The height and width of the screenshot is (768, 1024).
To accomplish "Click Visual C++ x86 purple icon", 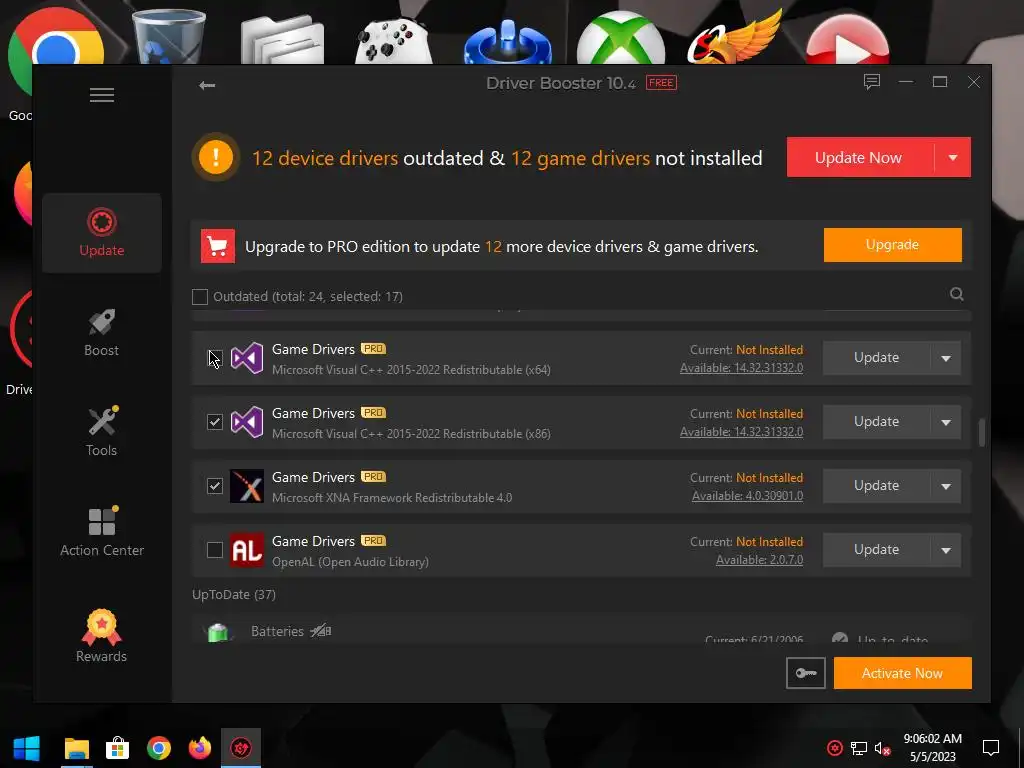I will click(x=247, y=422).
